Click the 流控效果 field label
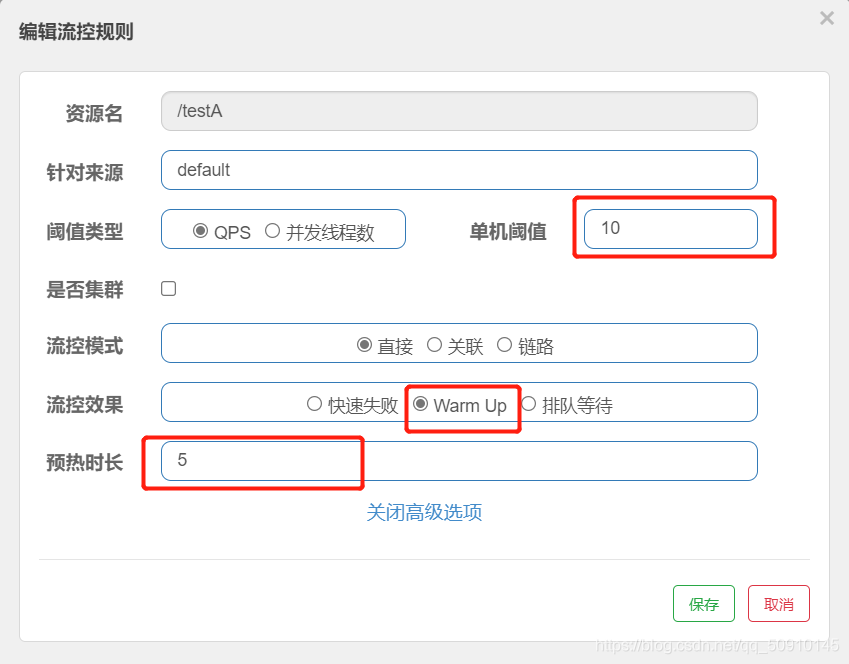This screenshot has width=849, height=664. point(85,404)
